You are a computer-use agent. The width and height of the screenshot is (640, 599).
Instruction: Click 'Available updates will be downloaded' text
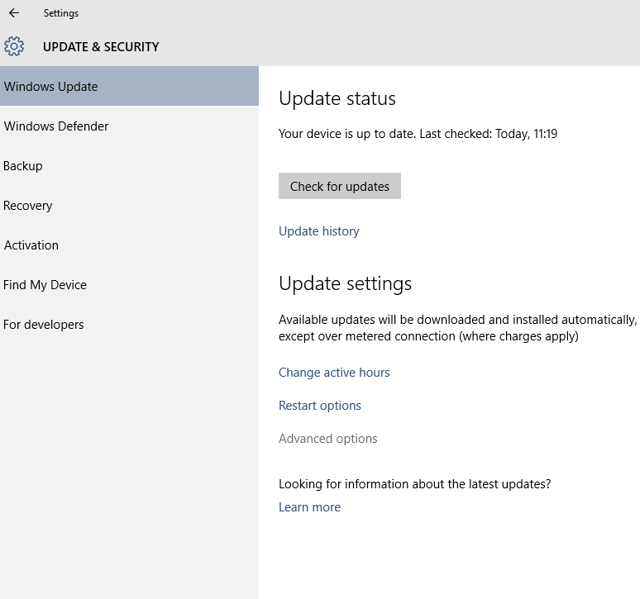coord(458,328)
